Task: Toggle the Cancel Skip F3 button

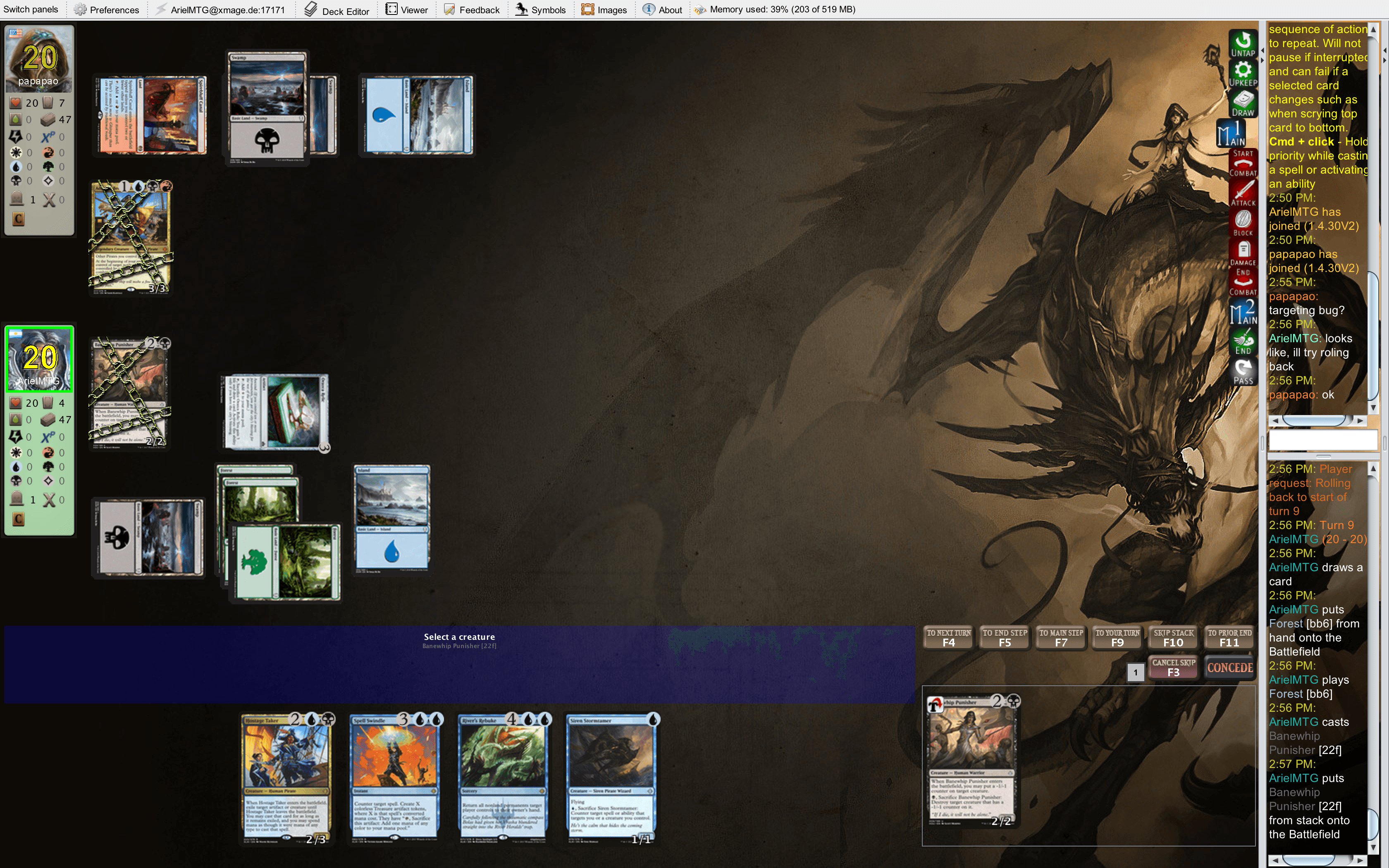Action: 1173,668
